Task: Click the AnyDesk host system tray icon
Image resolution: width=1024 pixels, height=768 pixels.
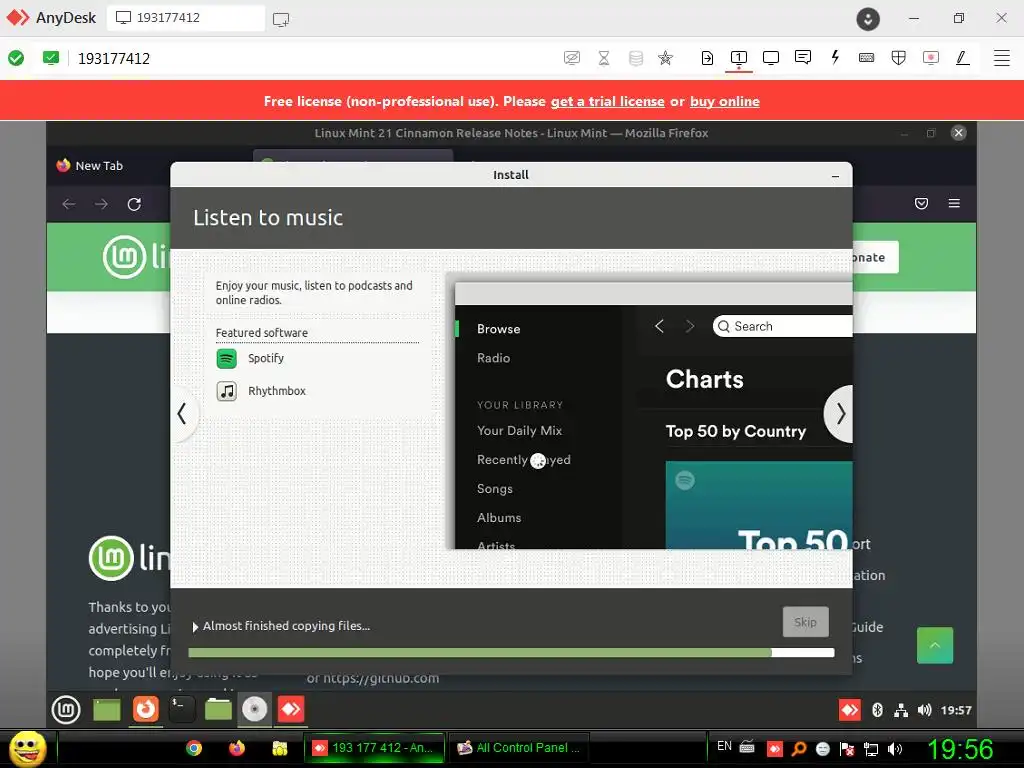Action: coord(775,749)
